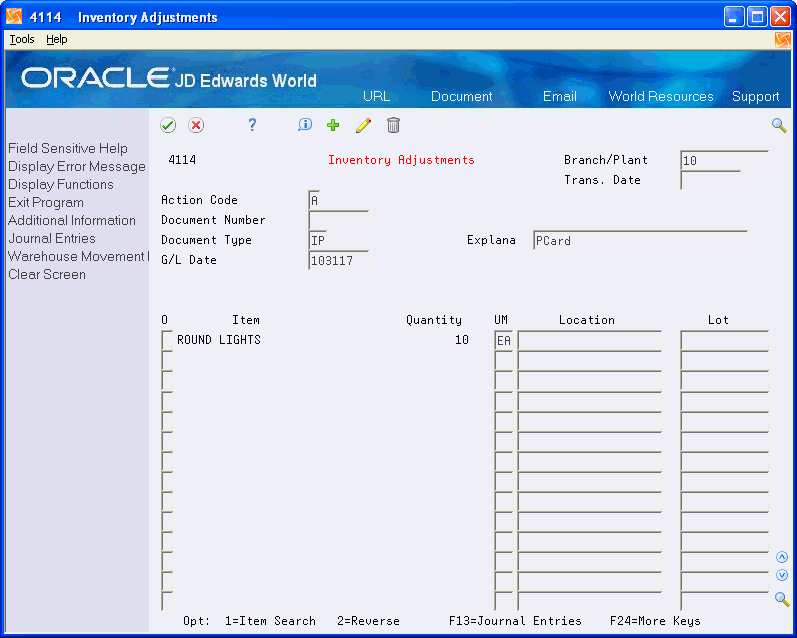Screen dimensions: 797x638
Task: Open the Tools menu
Action: pyautogui.click(x=22, y=39)
